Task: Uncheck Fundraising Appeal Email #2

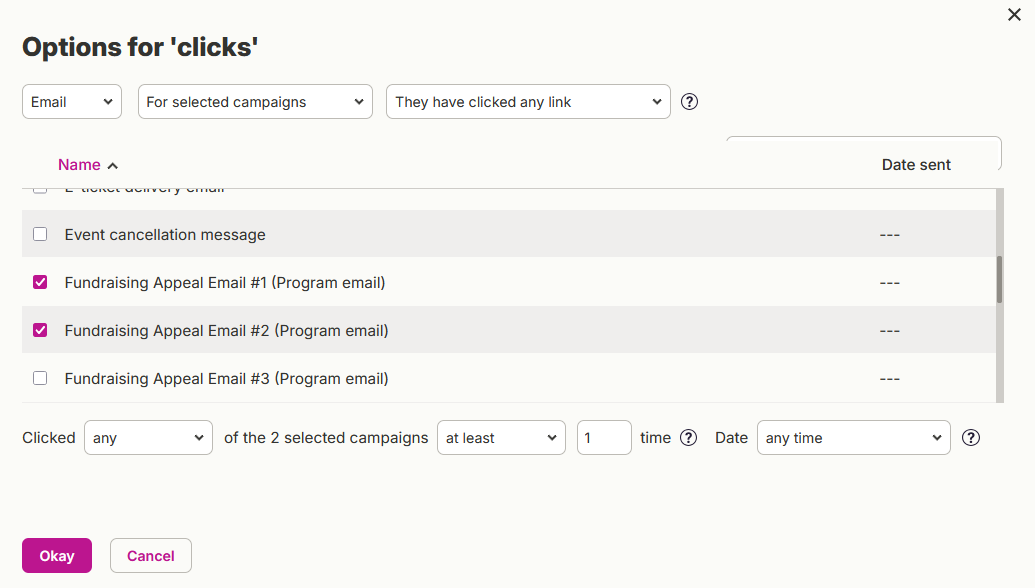Action: coord(40,330)
